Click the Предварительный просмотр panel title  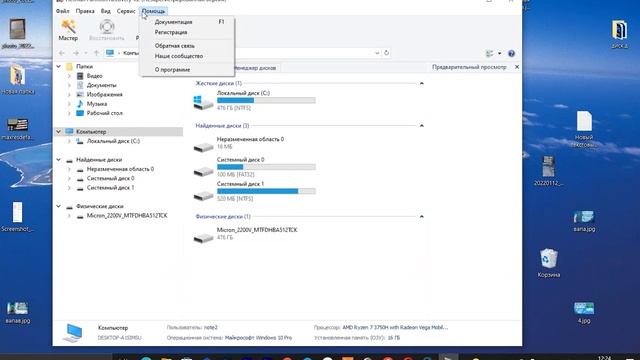469,67
